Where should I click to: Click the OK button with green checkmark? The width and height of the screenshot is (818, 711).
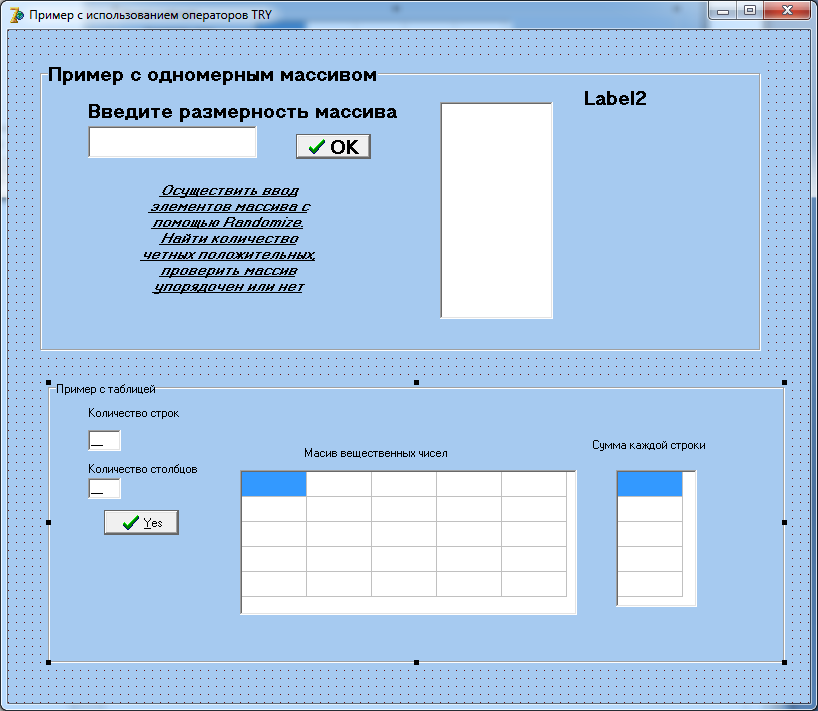pyautogui.click(x=333, y=146)
